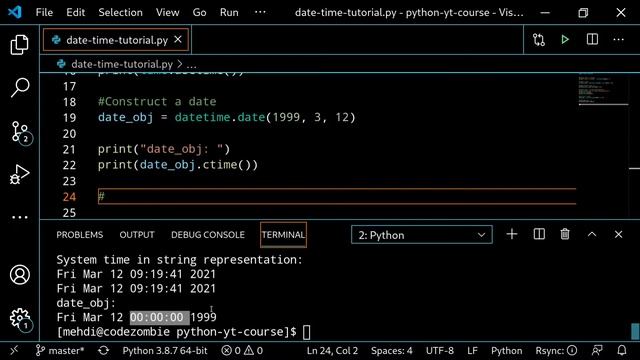Open remote window indicator in status bar
This screenshot has height=360, width=640.
click(14, 350)
